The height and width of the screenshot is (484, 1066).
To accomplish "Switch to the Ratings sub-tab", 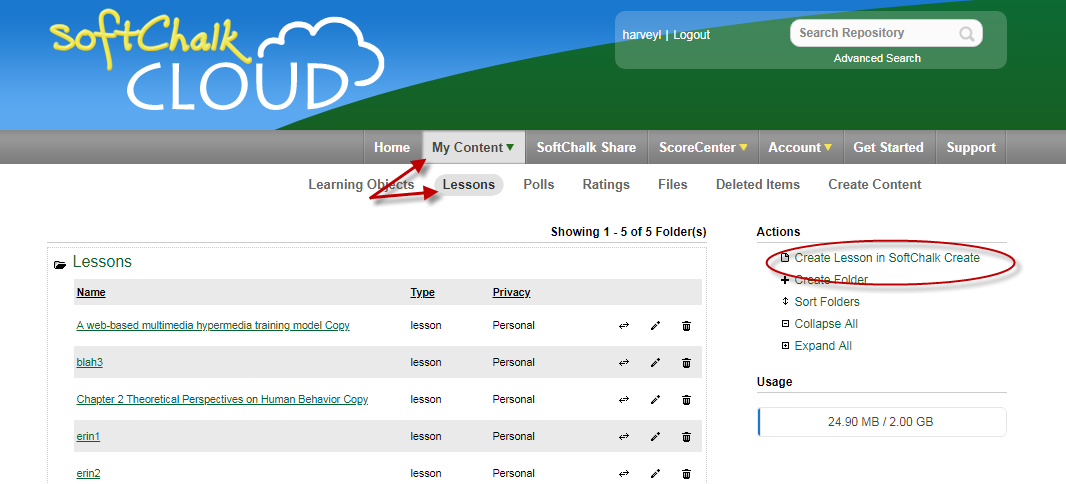I will click(x=606, y=184).
